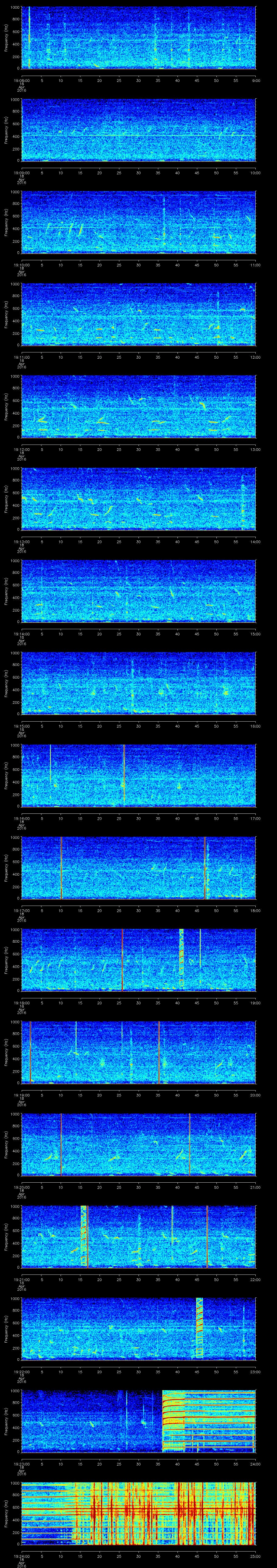Open the spectrogram panel starting at 19:14:00
The image size is (277, 1568).
coord(138,590)
